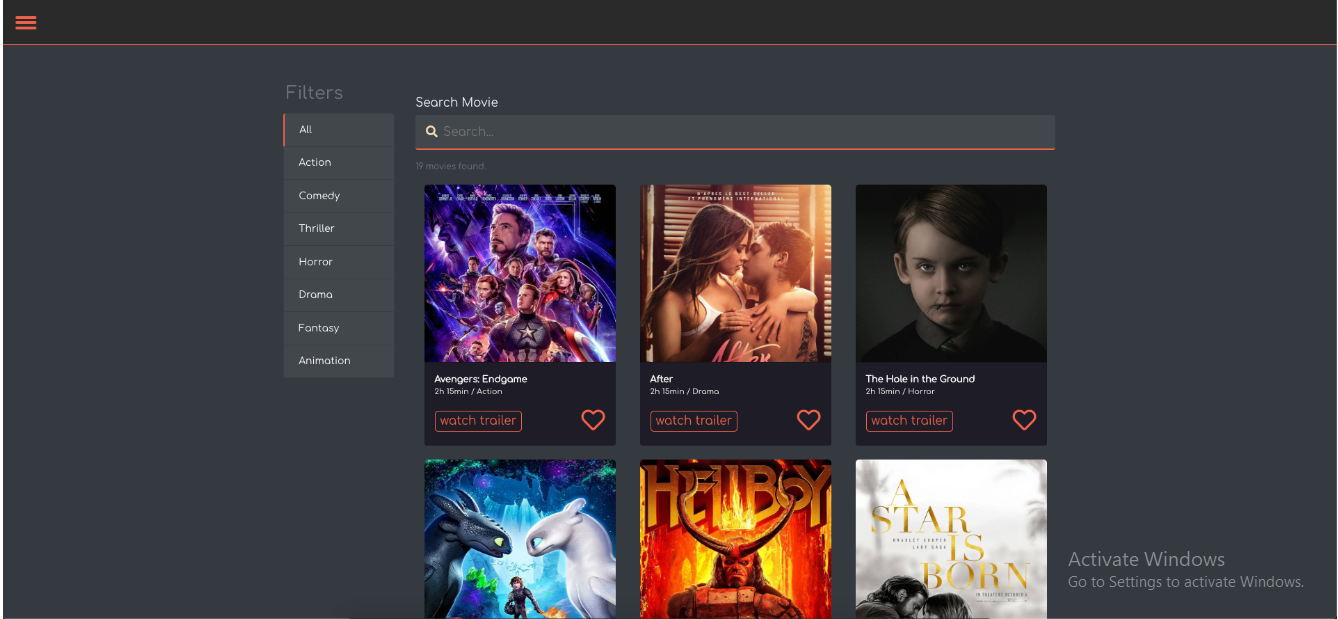Image resolution: width=1338 pixels, height=619 pixels.
Task: Choose the Fantasy genre filter
Action: tap(338, 327)
